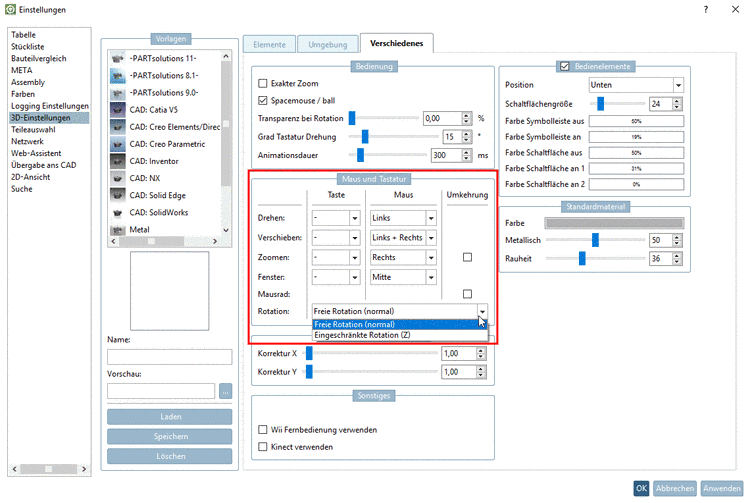Click the Korrektur Y slider handle
This screenshot has width=750, height=503.
tap(309, 372)
